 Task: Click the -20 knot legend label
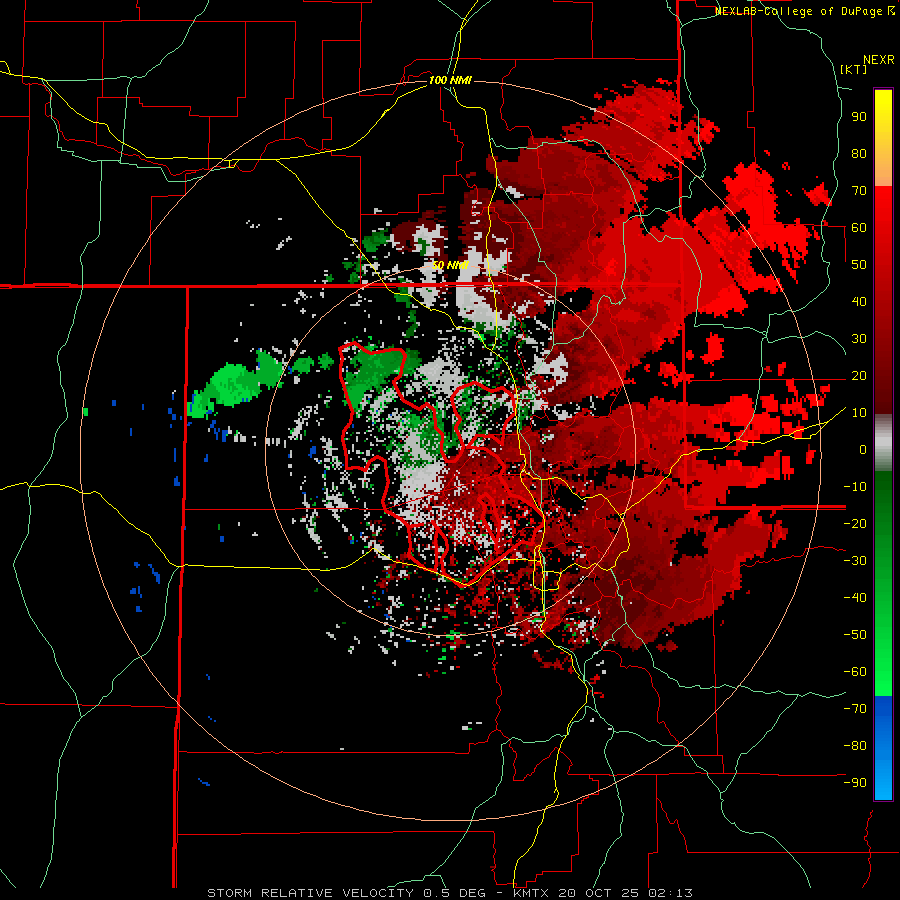point(855,523)
